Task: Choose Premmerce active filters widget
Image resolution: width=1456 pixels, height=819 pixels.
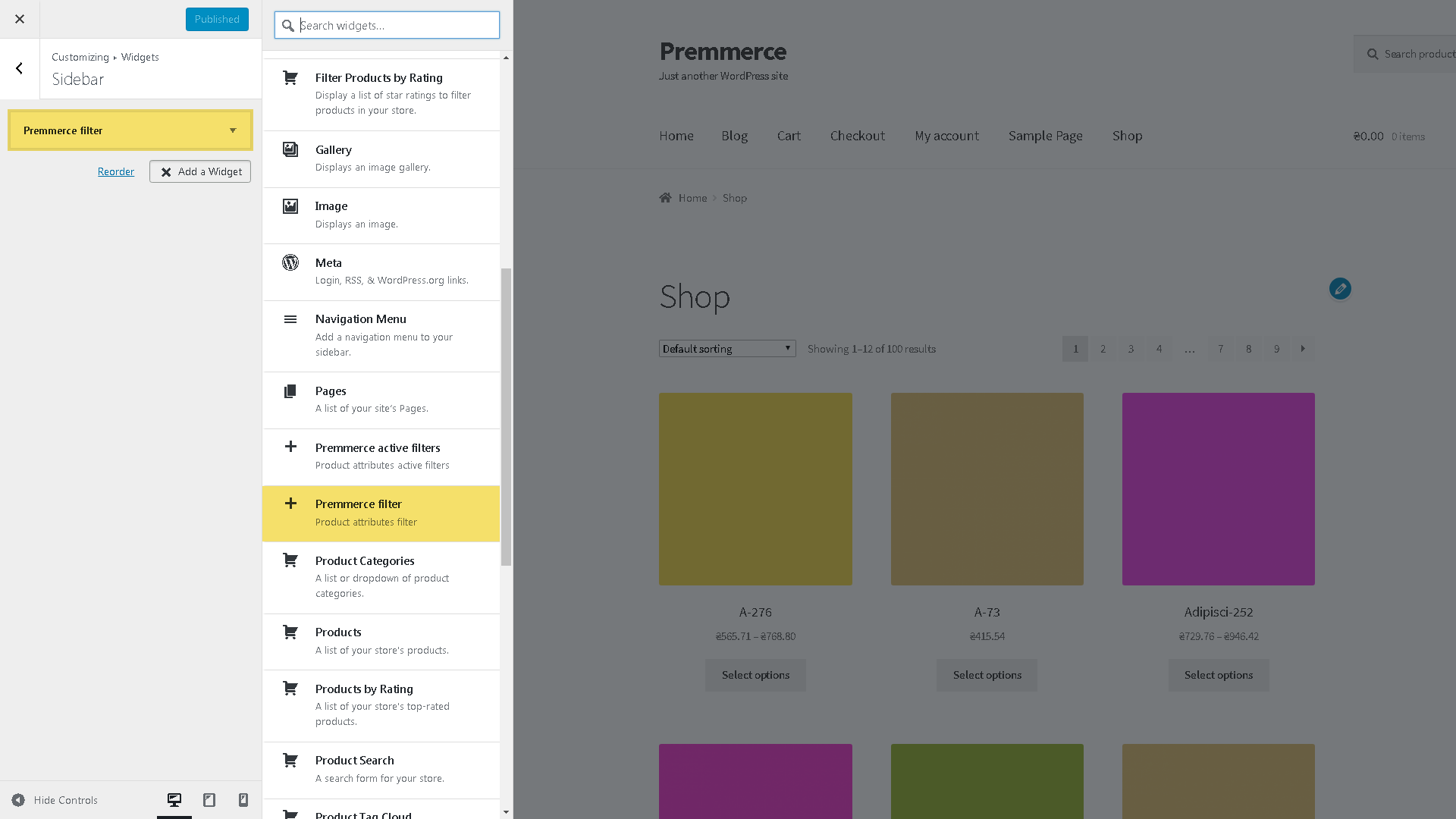Action: click(381, 457)
